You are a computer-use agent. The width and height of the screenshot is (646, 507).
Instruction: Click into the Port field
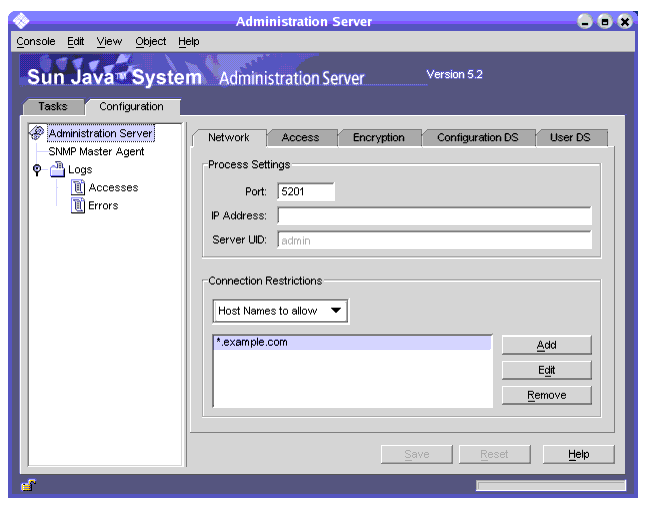pos(306,192)
